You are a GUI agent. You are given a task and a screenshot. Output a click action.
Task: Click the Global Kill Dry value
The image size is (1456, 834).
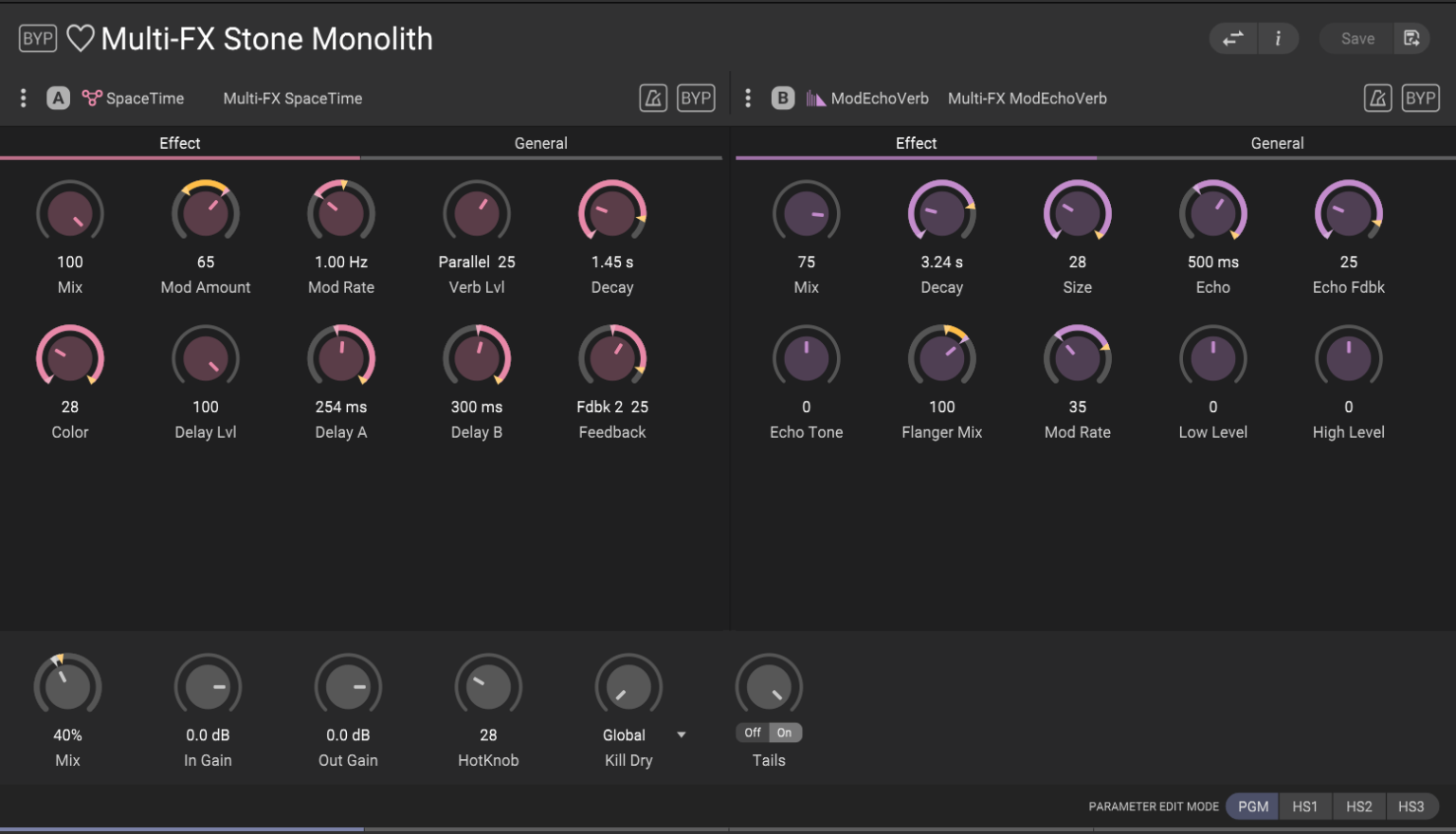[x=624, y=735]
